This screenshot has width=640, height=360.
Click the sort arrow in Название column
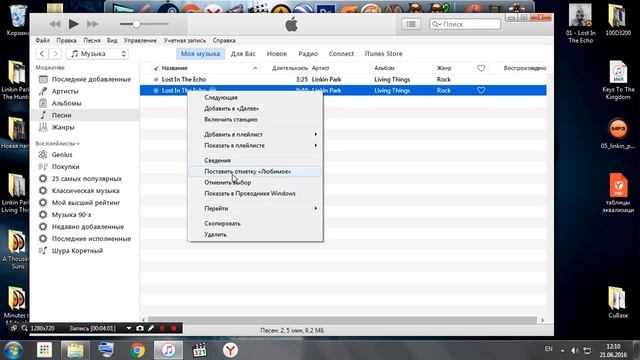click(x=255, y=68)
